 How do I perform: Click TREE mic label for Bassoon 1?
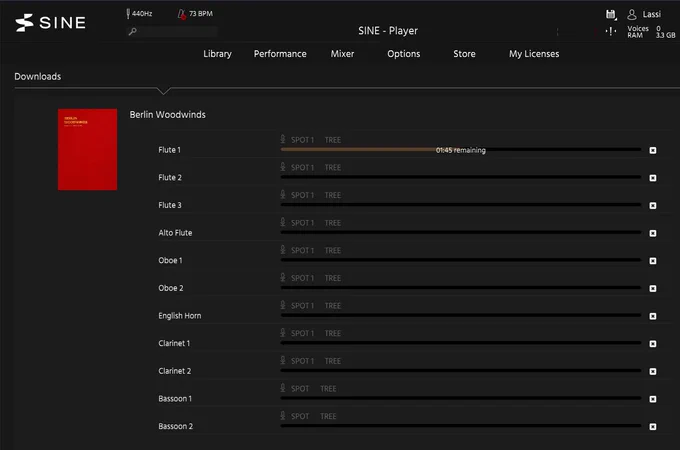pyautogui.click(x=328, y=389)
